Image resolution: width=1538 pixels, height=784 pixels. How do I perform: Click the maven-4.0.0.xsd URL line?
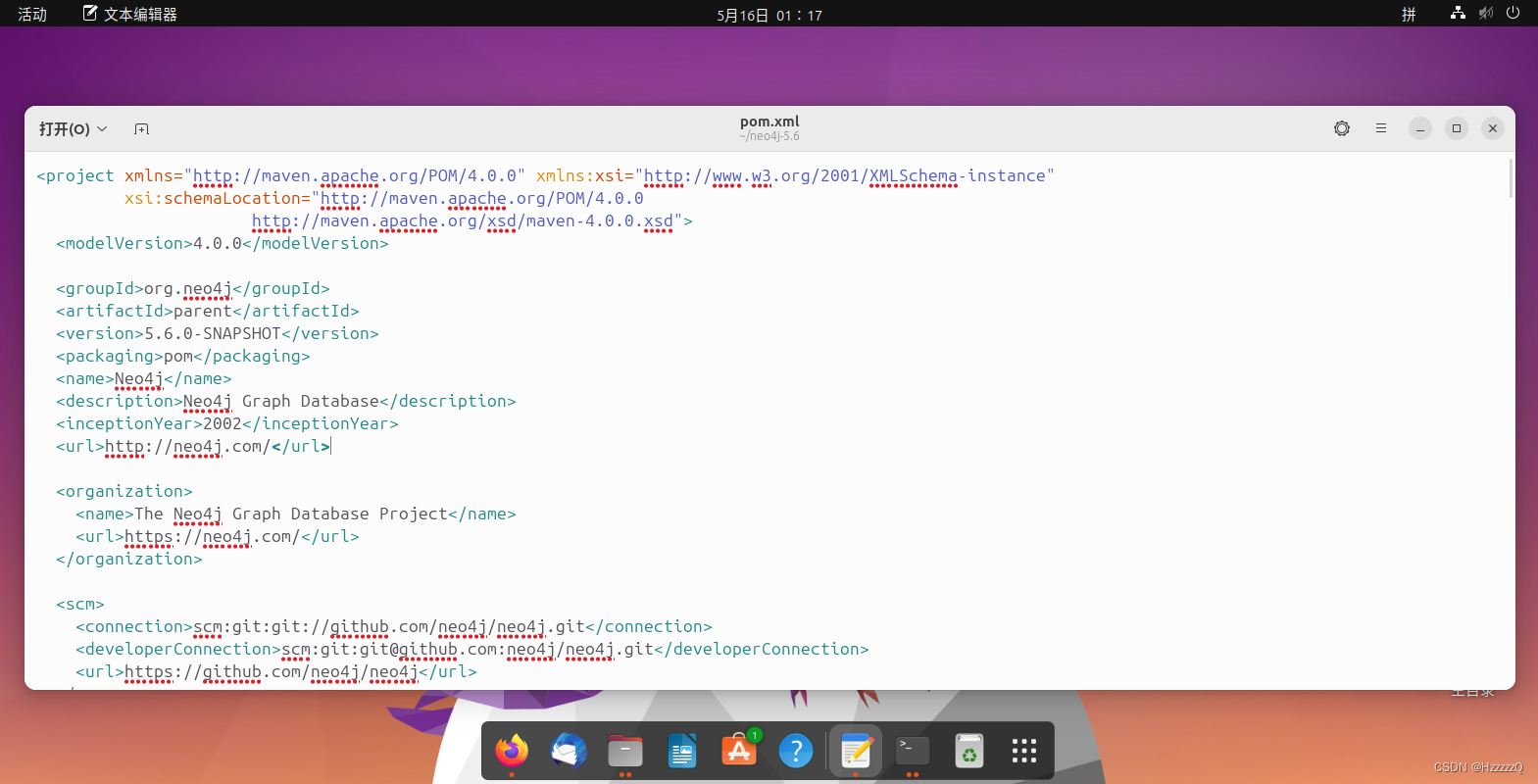[472, 220]
